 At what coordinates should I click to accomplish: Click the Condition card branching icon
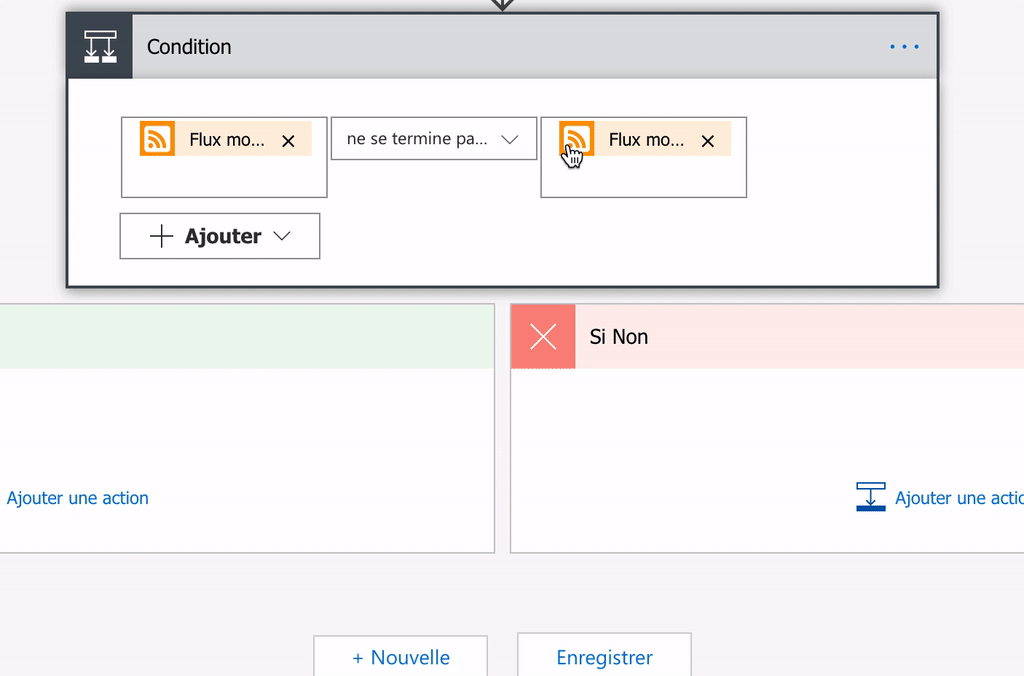(x=100, y=46)
